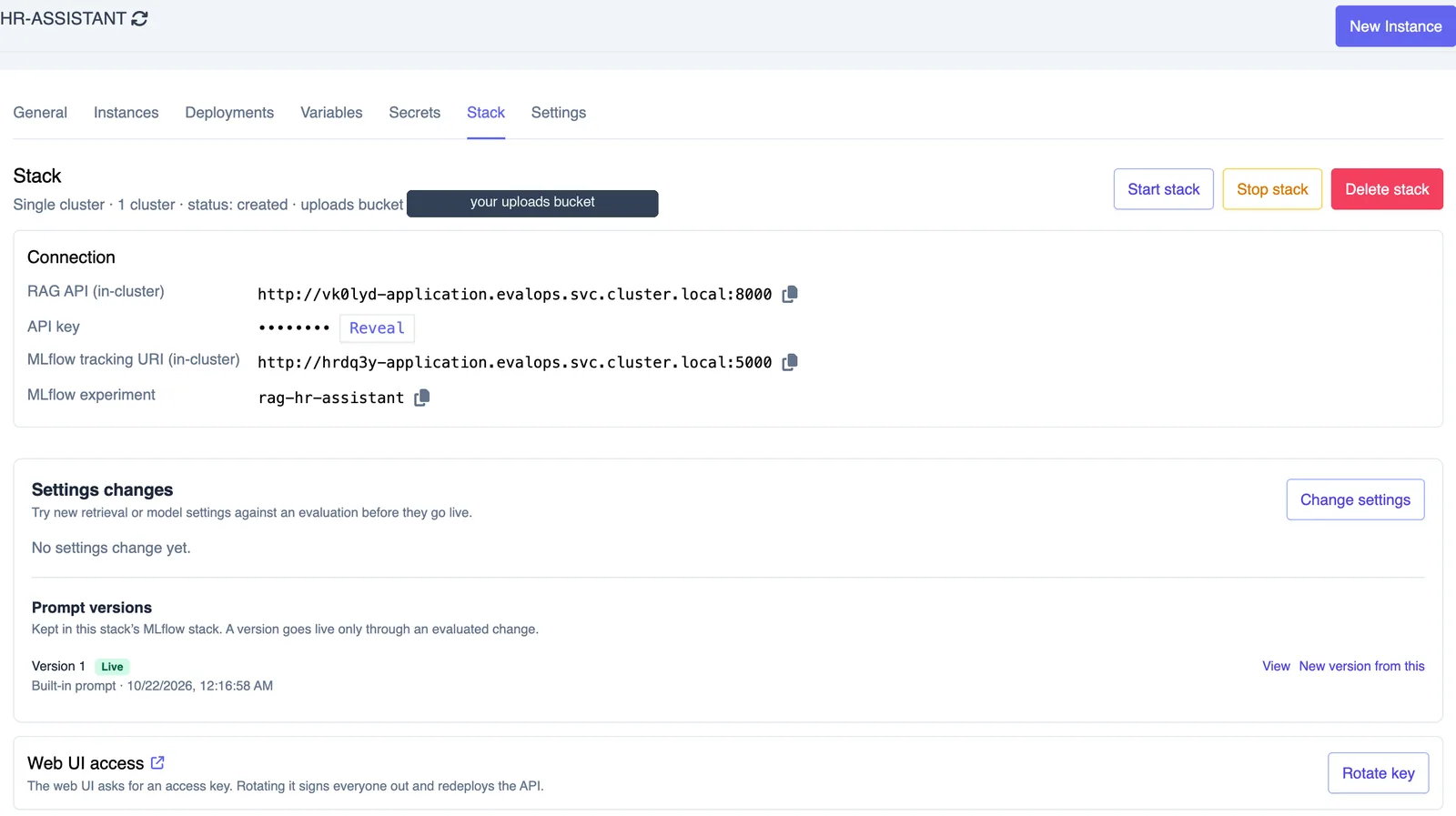Switch to the Settings tab
The height and width of the screenshot is (816, 1456).
pyautogui.click(x=559, y=113)
